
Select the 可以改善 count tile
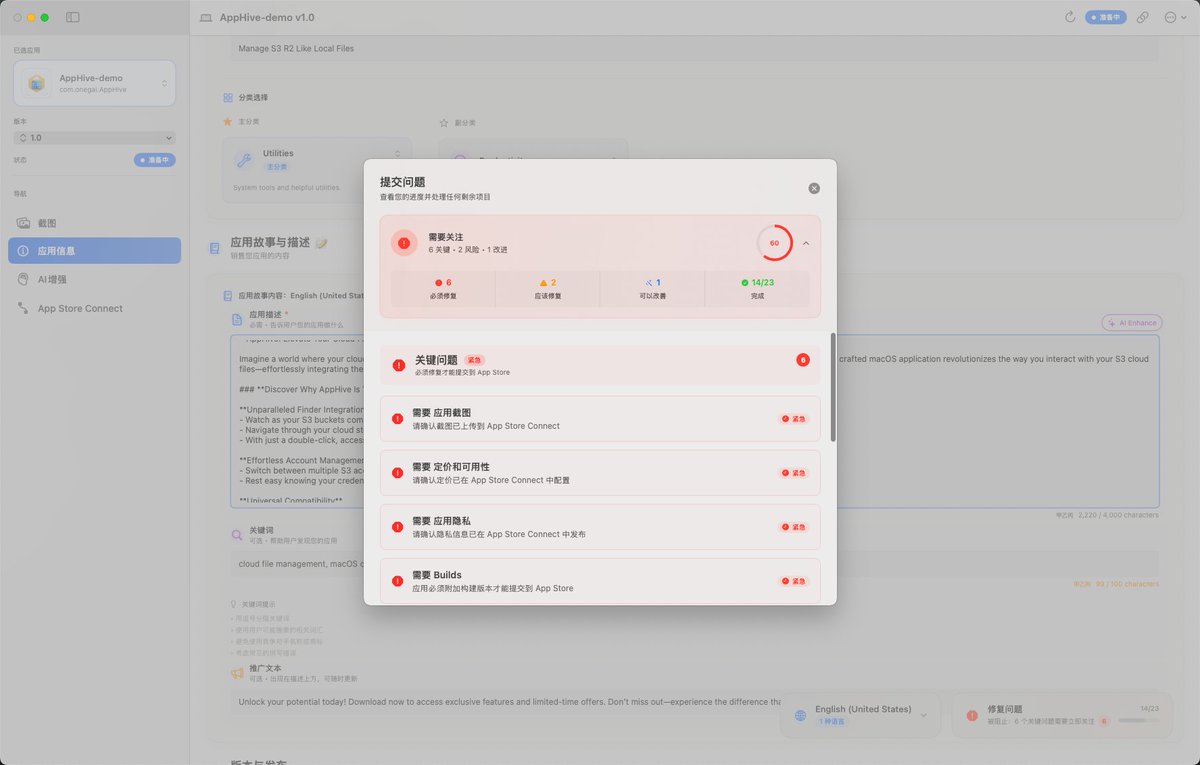(x=652, y=289)
